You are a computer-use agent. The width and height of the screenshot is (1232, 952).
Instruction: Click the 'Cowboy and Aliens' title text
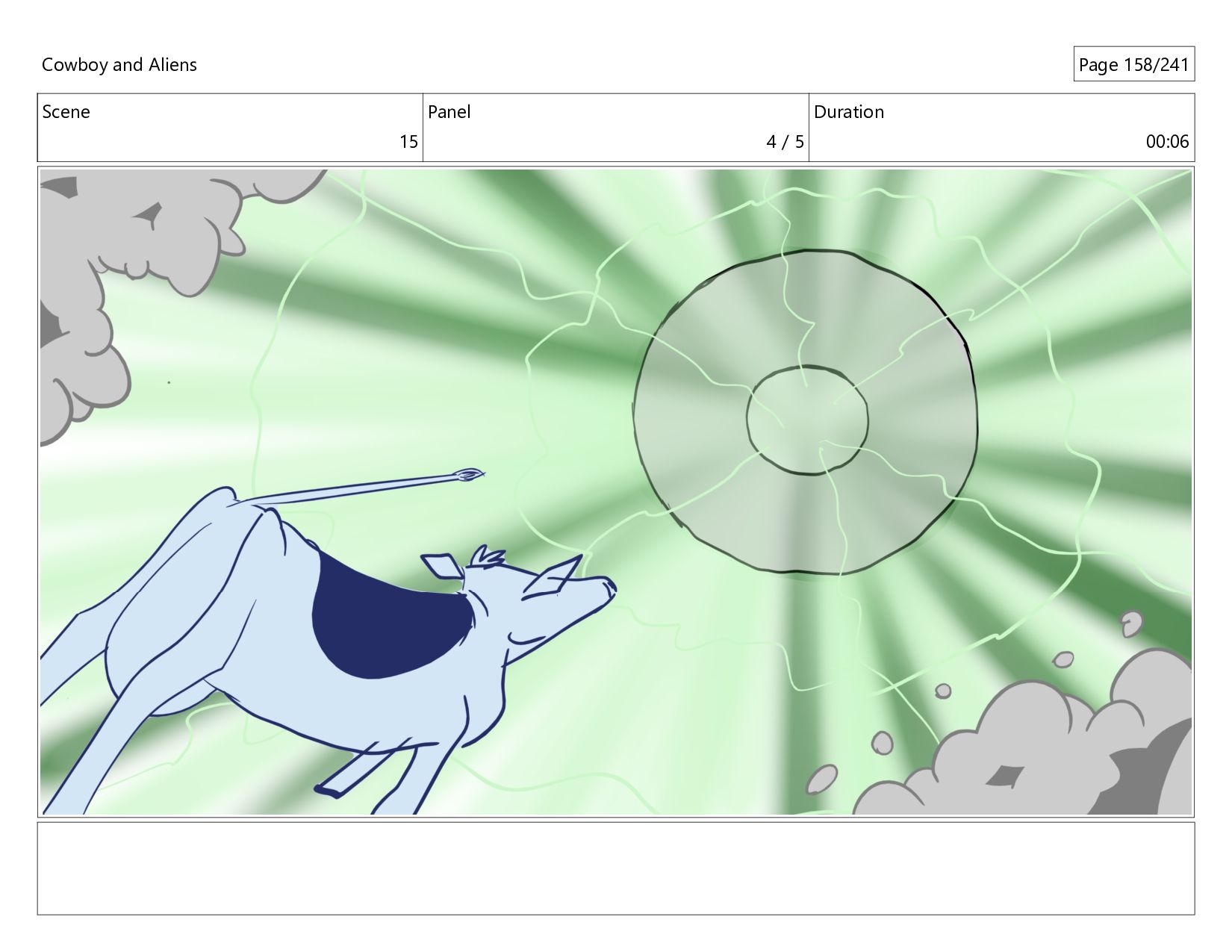pos(119,65)
